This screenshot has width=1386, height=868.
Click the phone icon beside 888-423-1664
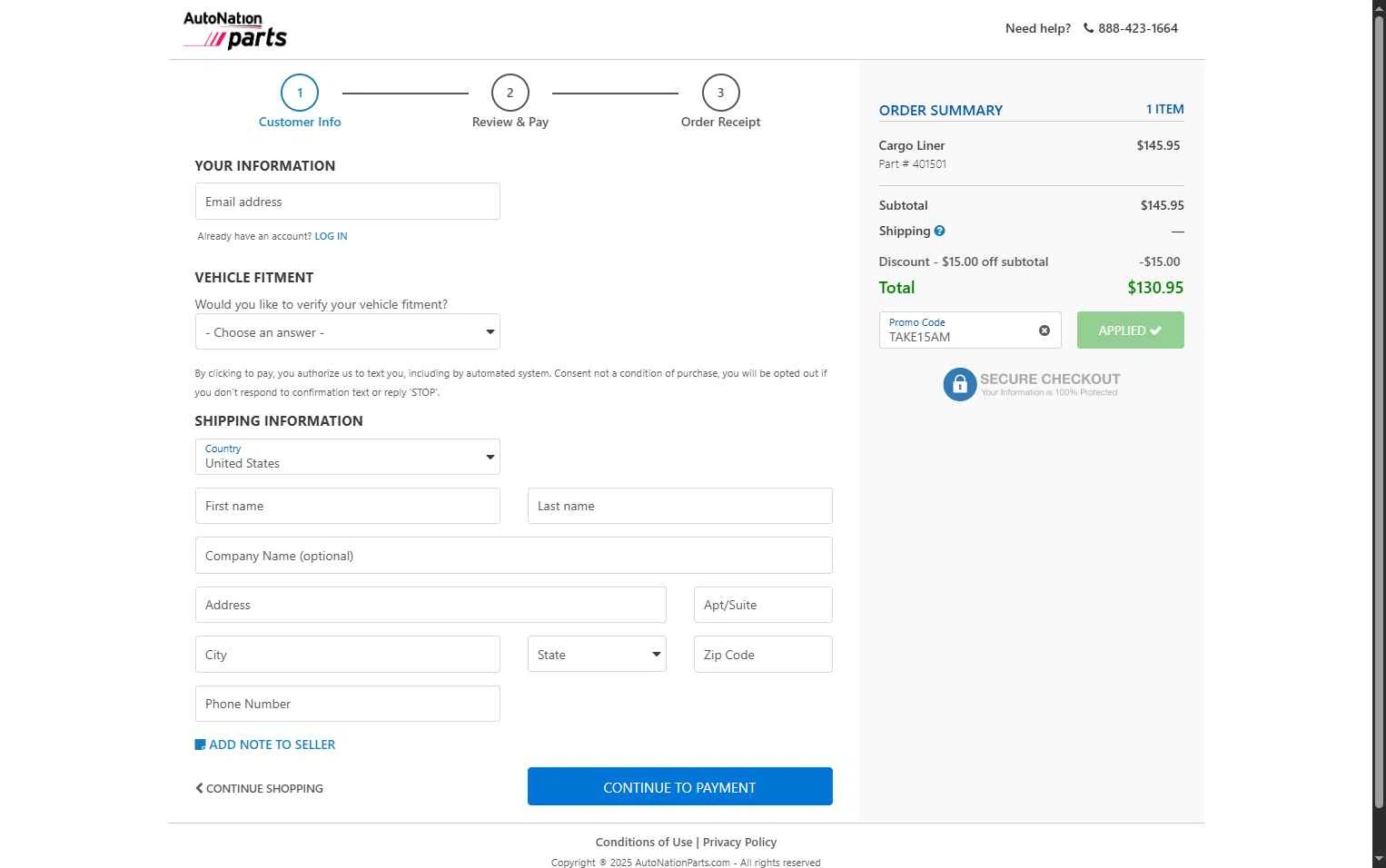pos(1088,28)
